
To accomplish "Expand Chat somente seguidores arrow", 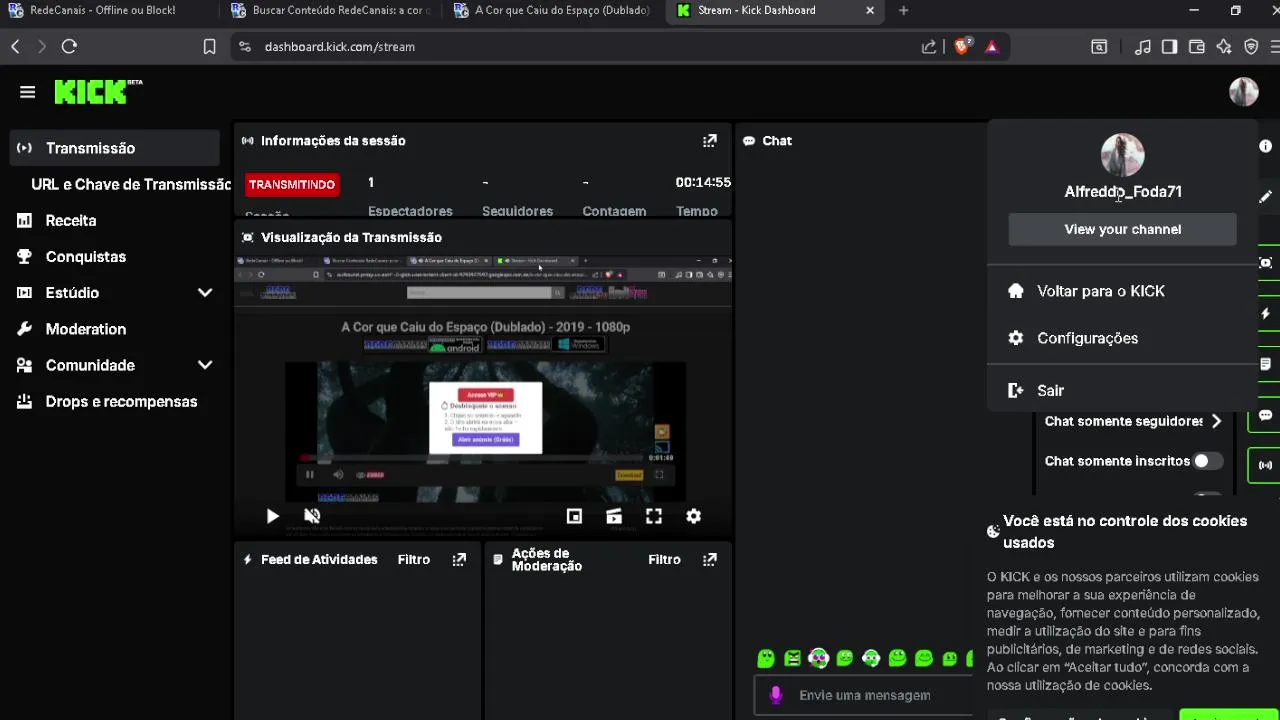I will (1216, 421).
